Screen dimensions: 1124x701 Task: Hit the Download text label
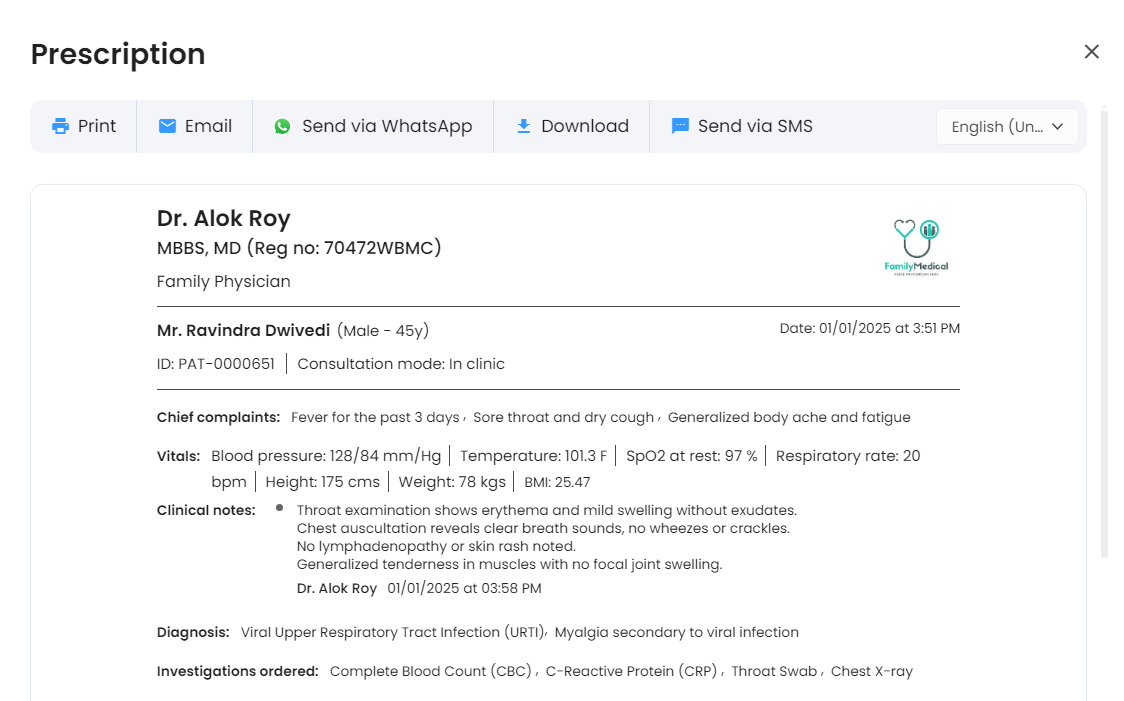[585, 126]
